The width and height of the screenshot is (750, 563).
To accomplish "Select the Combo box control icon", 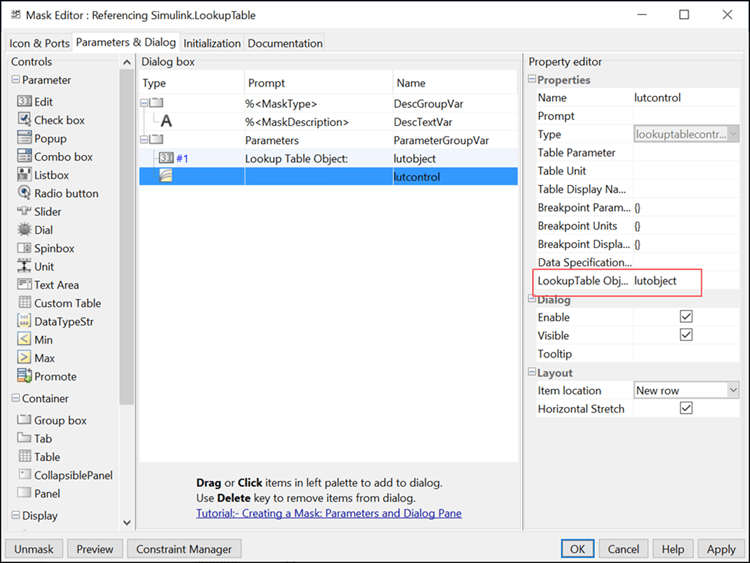I will (24, 156).
